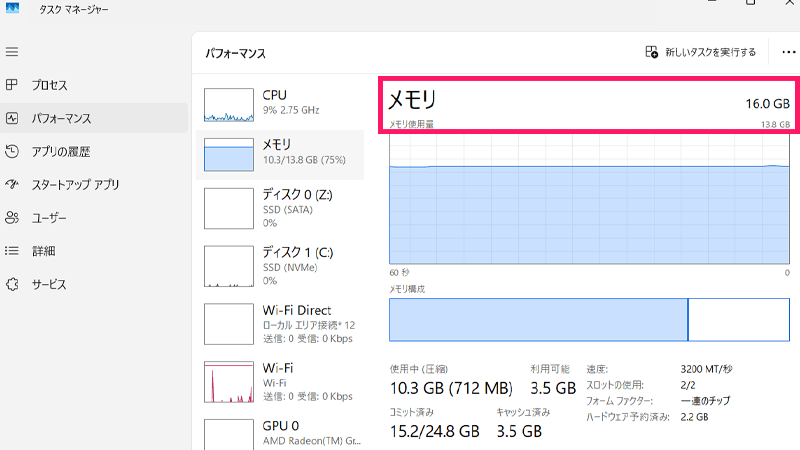The height and width of the screenshot is (450, 800).
Task: Click the Performance pulse icon in sidebar
Action: [x=12, y=118]
